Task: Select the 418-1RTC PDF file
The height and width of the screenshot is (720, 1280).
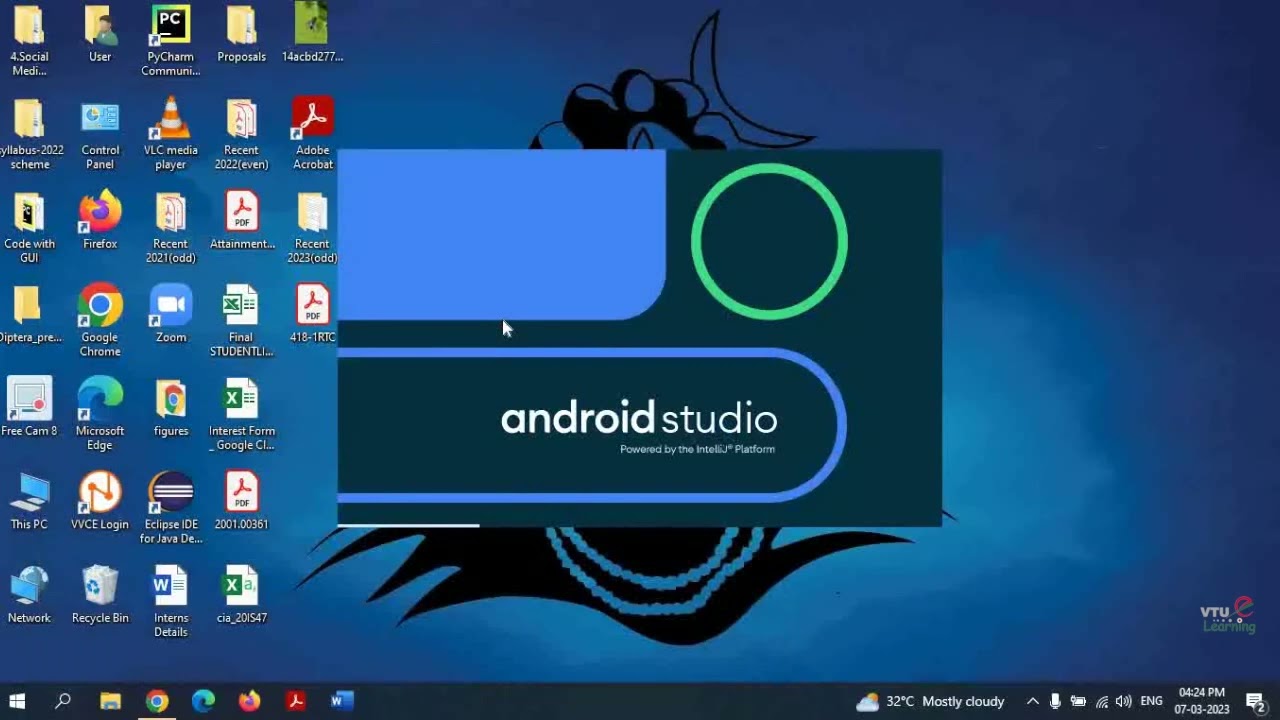Action: coord(313,314)
